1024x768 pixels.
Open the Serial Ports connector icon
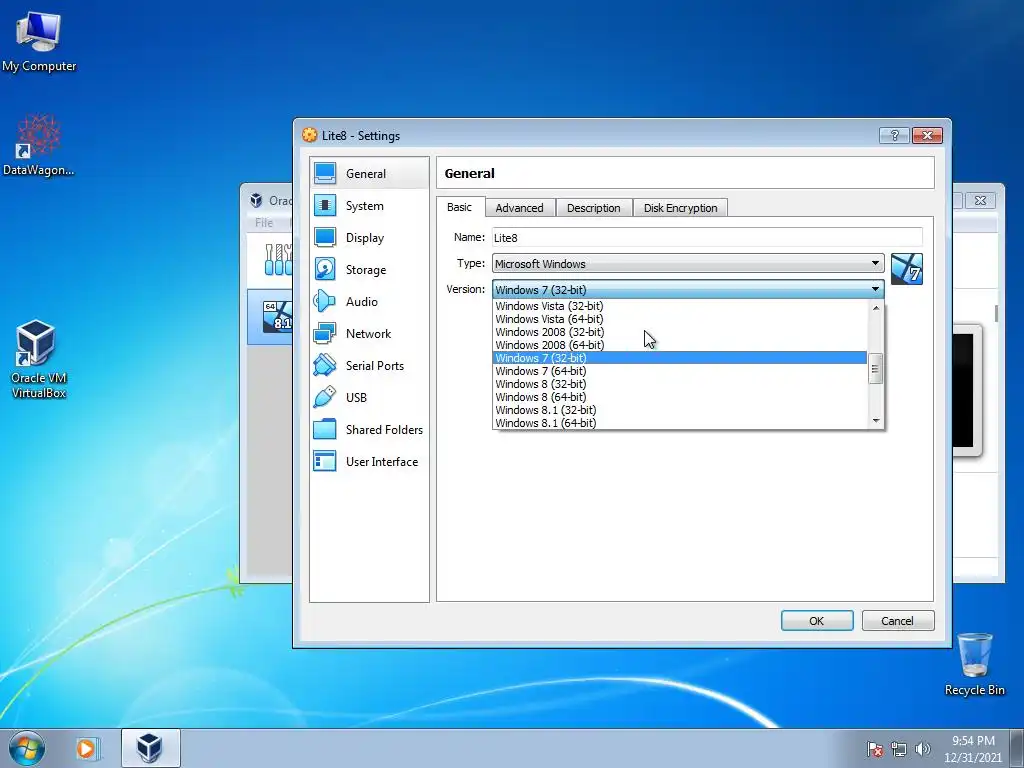click(325, 365)
